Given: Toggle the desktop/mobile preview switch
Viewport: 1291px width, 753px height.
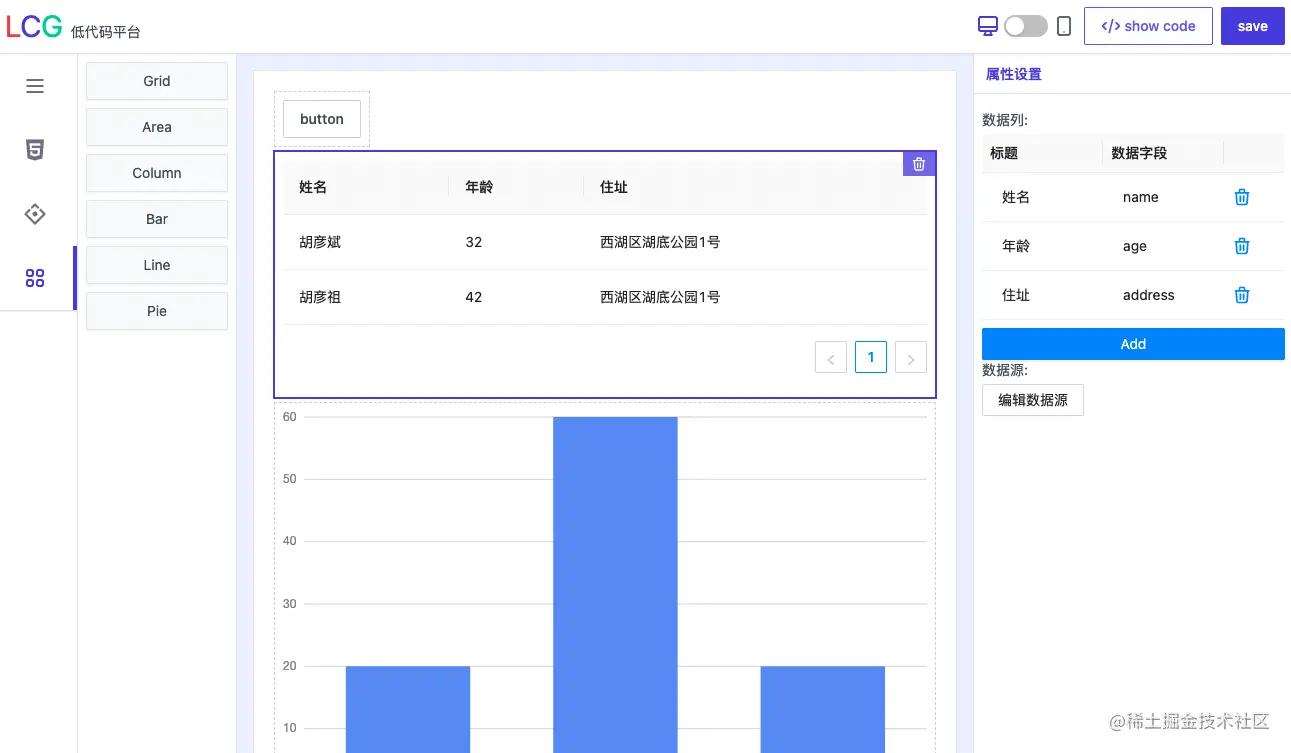Looking at the screenshot, I should point(1026,26).
